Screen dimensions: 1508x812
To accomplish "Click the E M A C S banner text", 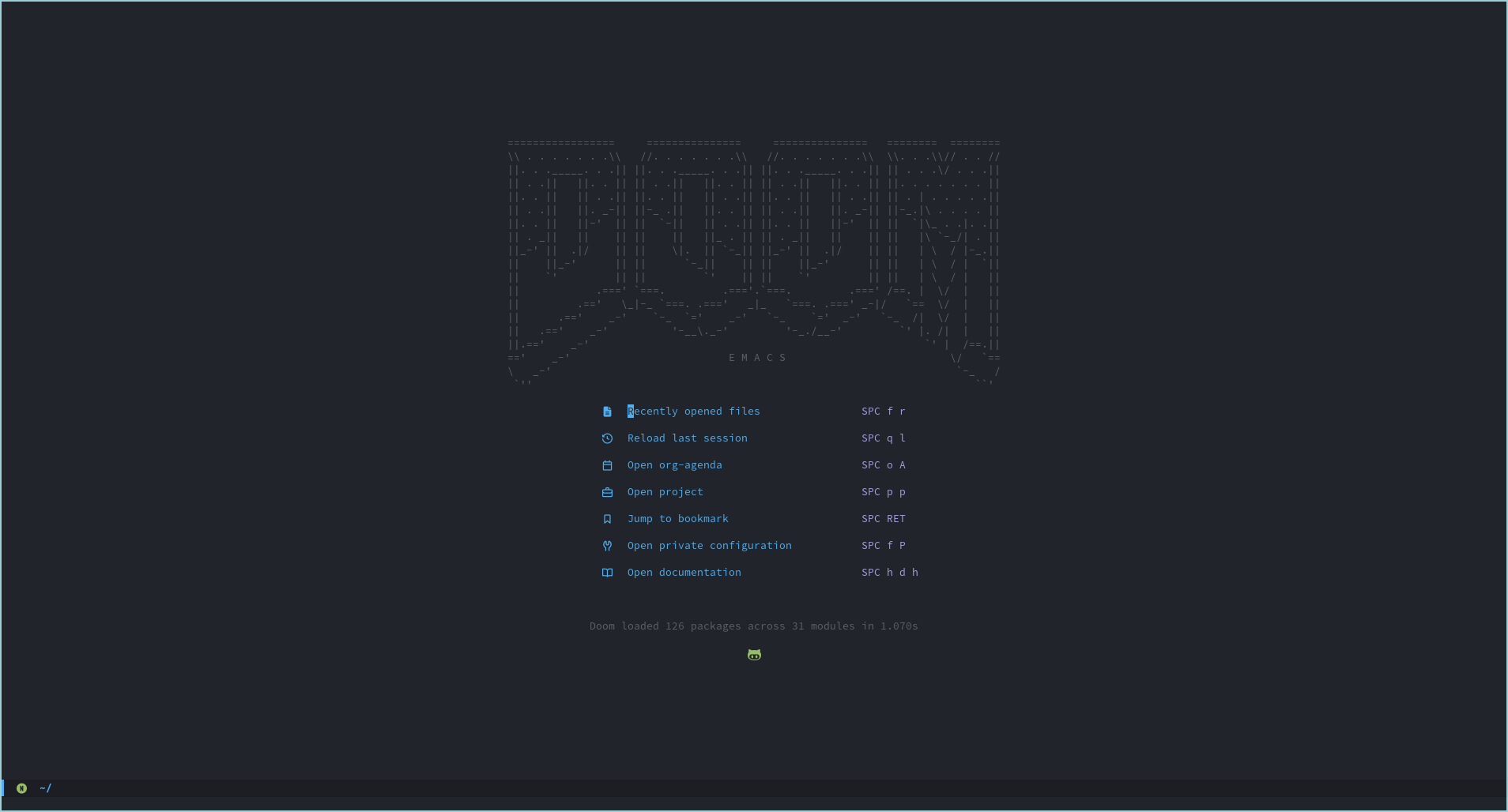I will pyautogui.click(x=756, y=358).
